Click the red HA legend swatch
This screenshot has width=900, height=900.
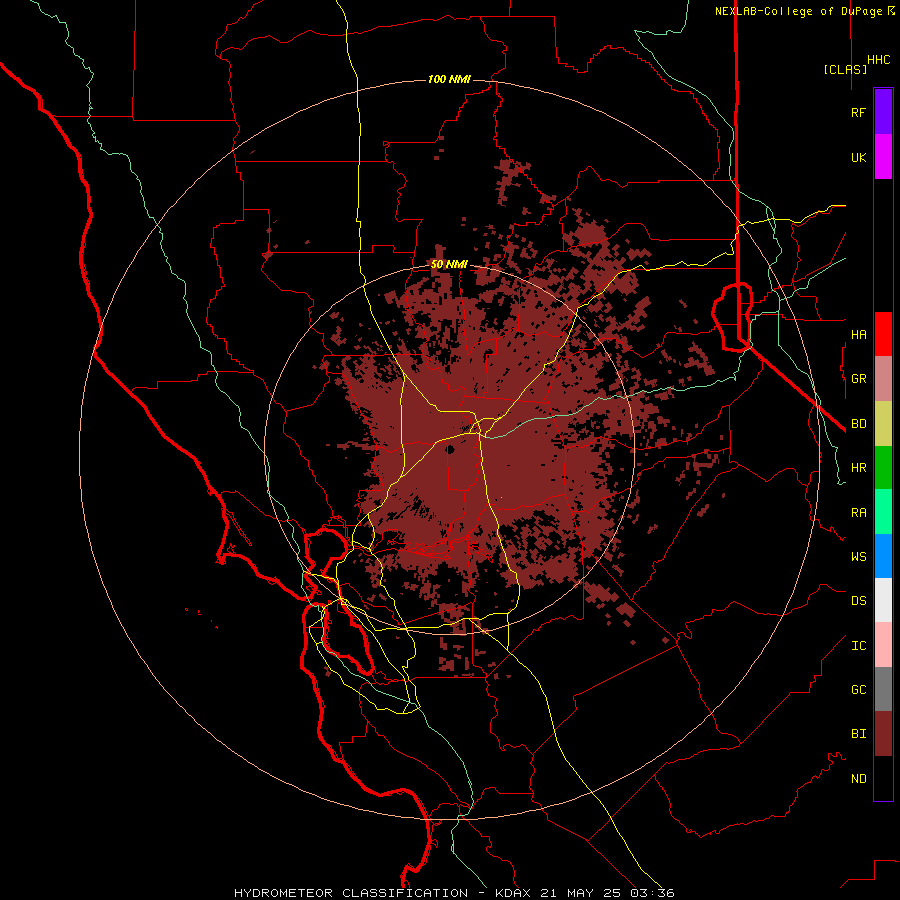pos(883,334)
